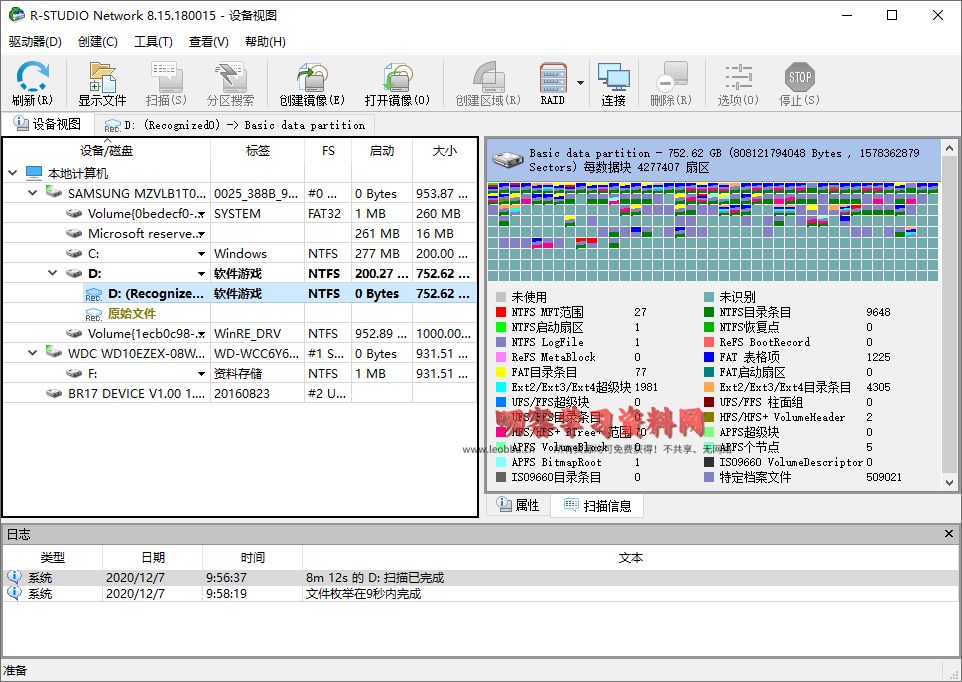Image resolution: width=962 pixels, height=682 pixels.
Task: Click the Remove (删除) toolbar icon
Action: 671,77
